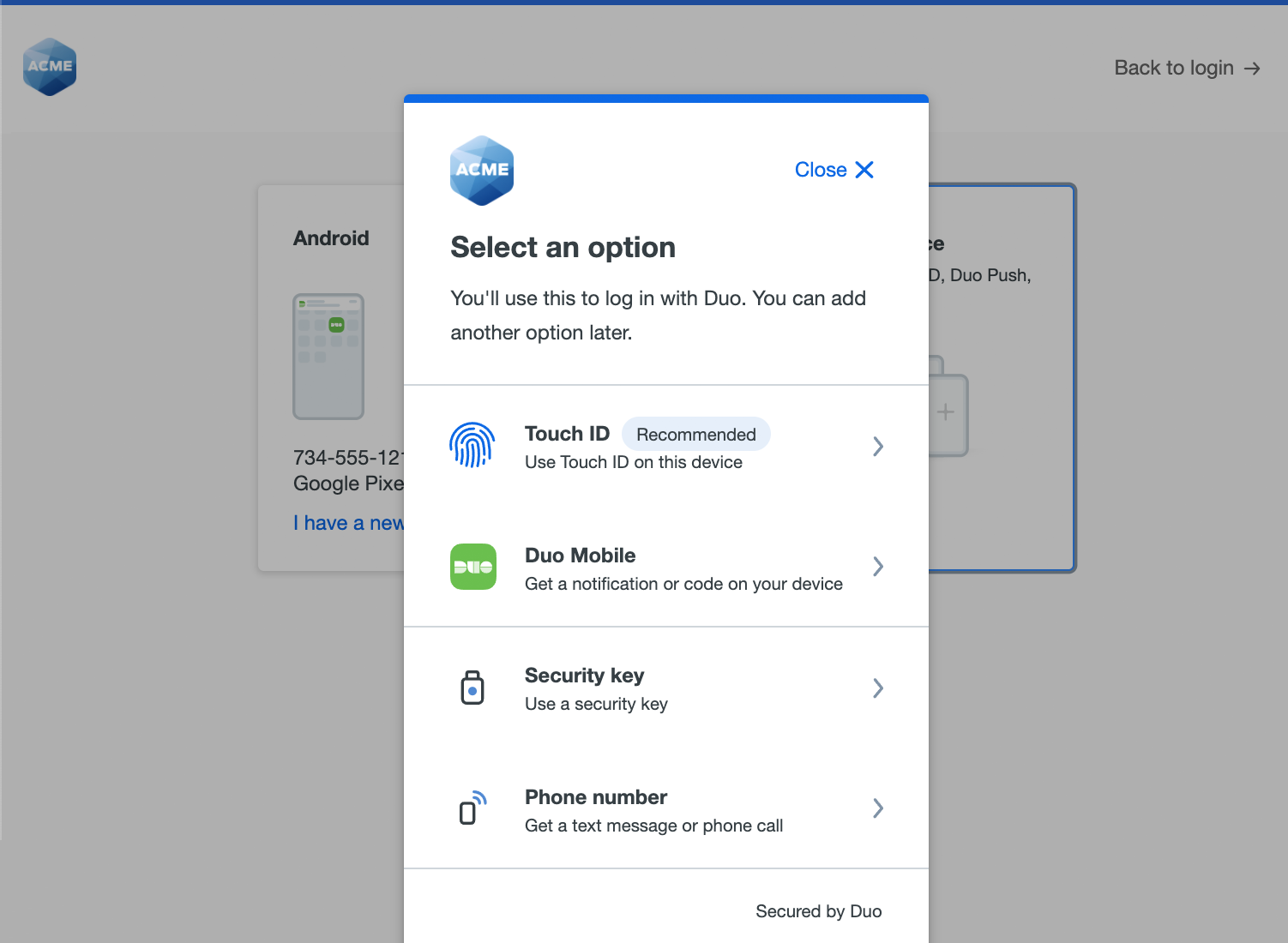
Task: Click the Android phone thumbnail illustration
Action: pos(328,357)
